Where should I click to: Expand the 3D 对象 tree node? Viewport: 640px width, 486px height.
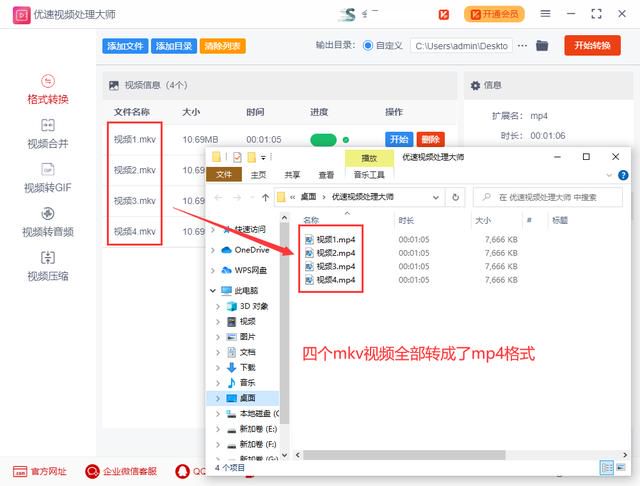[218, 306]
